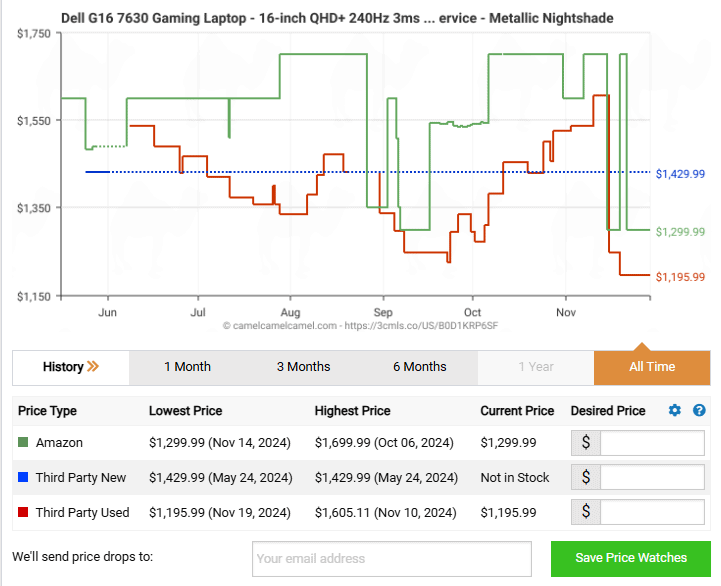Select the All Time history tab

pos(652,367)
